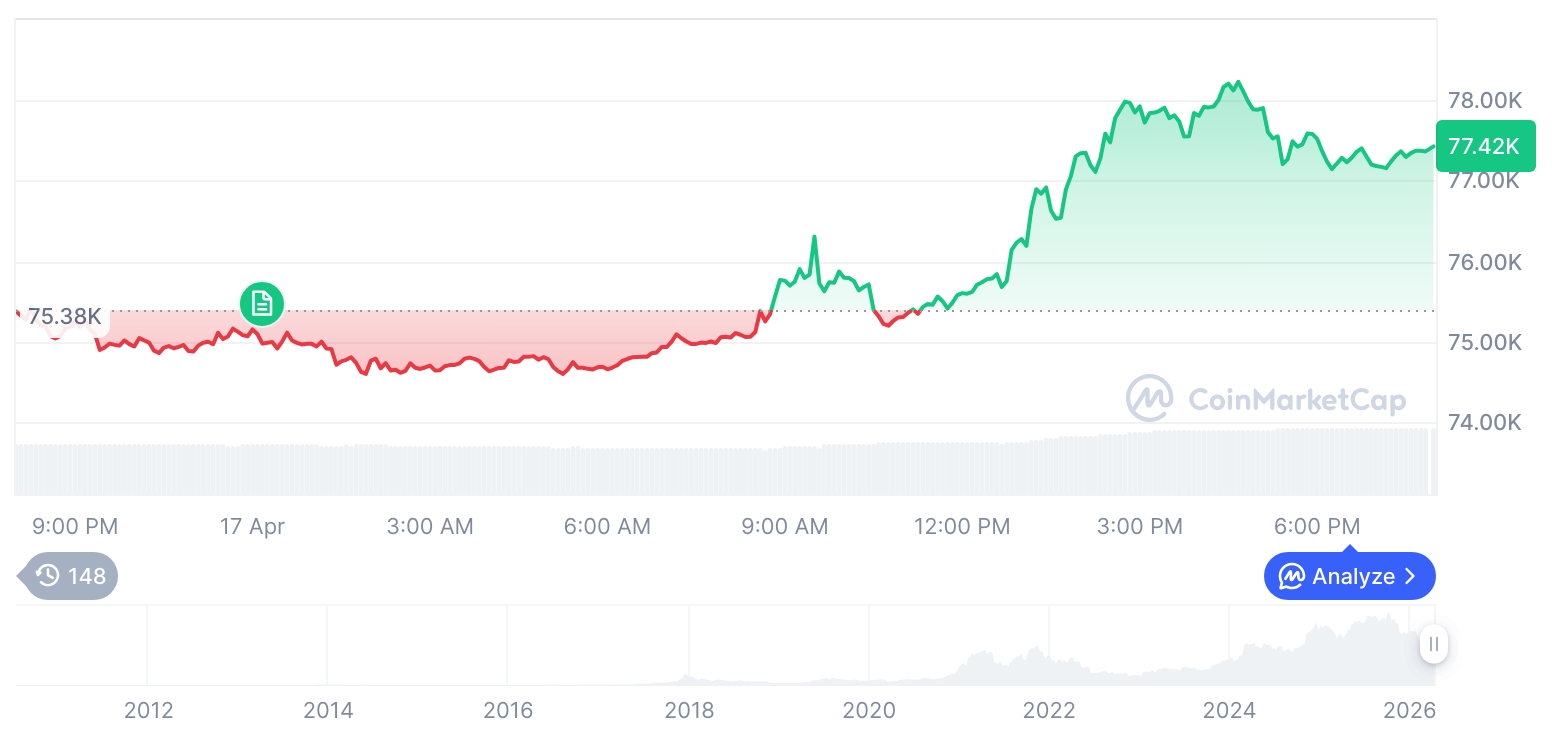Click the 2026 year label
Image resolution: width=1566 pixels, height=732 pixels.
pyautogui.click(x=1409, y=710)
